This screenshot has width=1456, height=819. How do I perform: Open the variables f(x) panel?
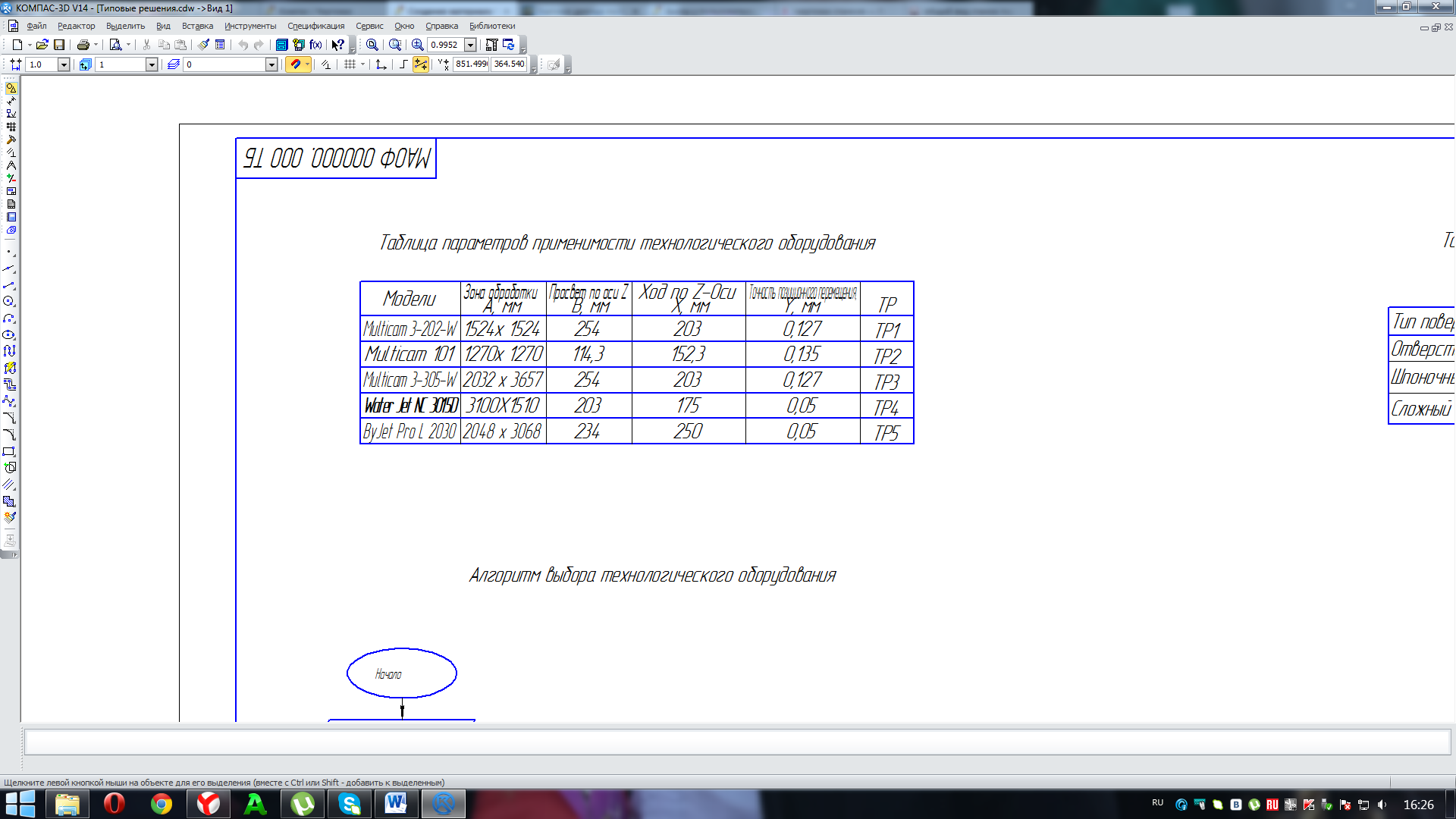(315, 45)
